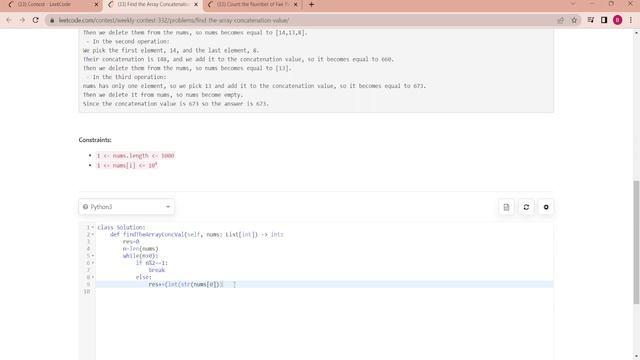Click the Constraints heading
Viewport: 640px width, 360px height.
tap(95, 140)
